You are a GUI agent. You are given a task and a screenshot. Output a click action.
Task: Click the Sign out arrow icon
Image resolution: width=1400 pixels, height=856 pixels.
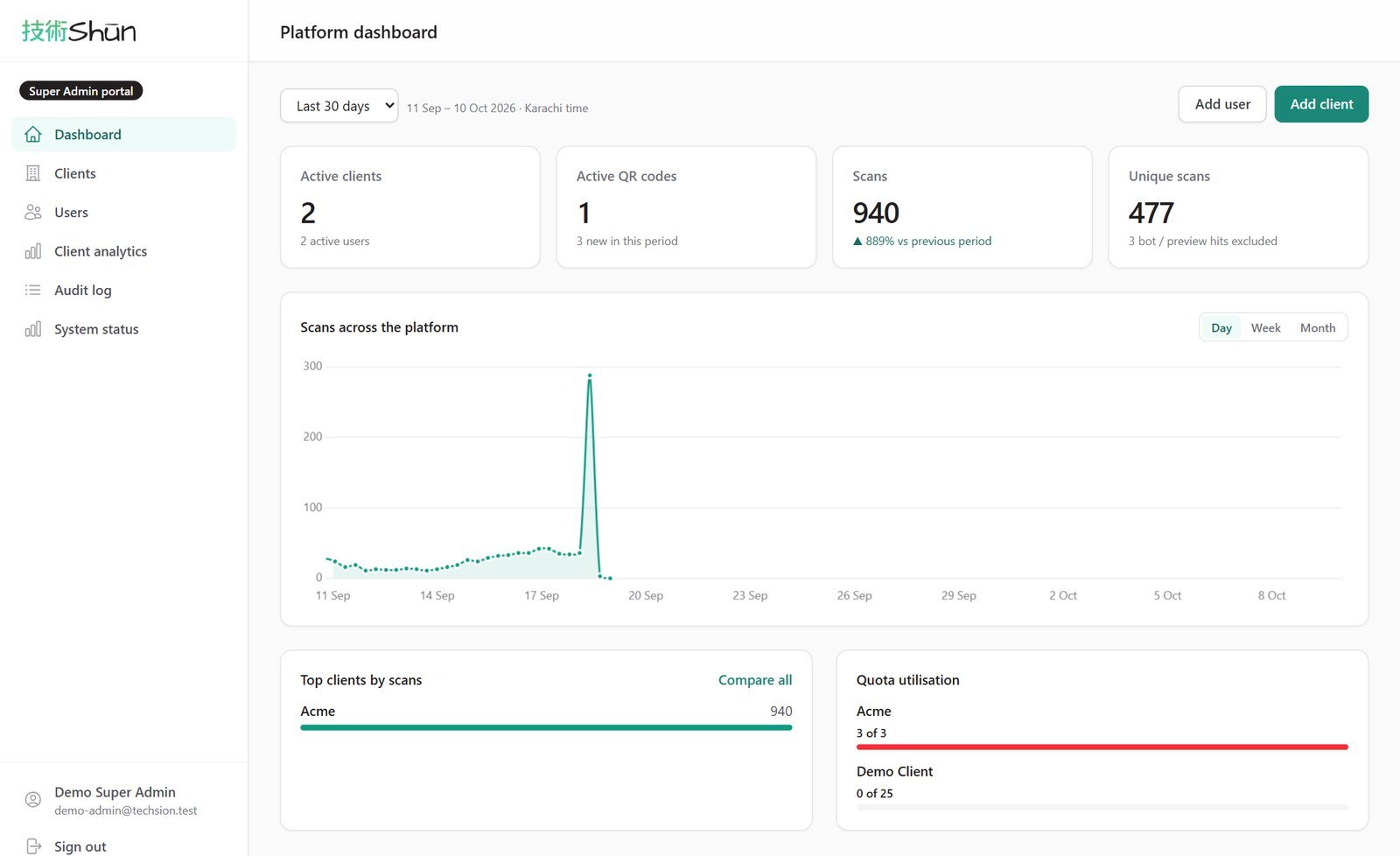[x=33, y=846]
